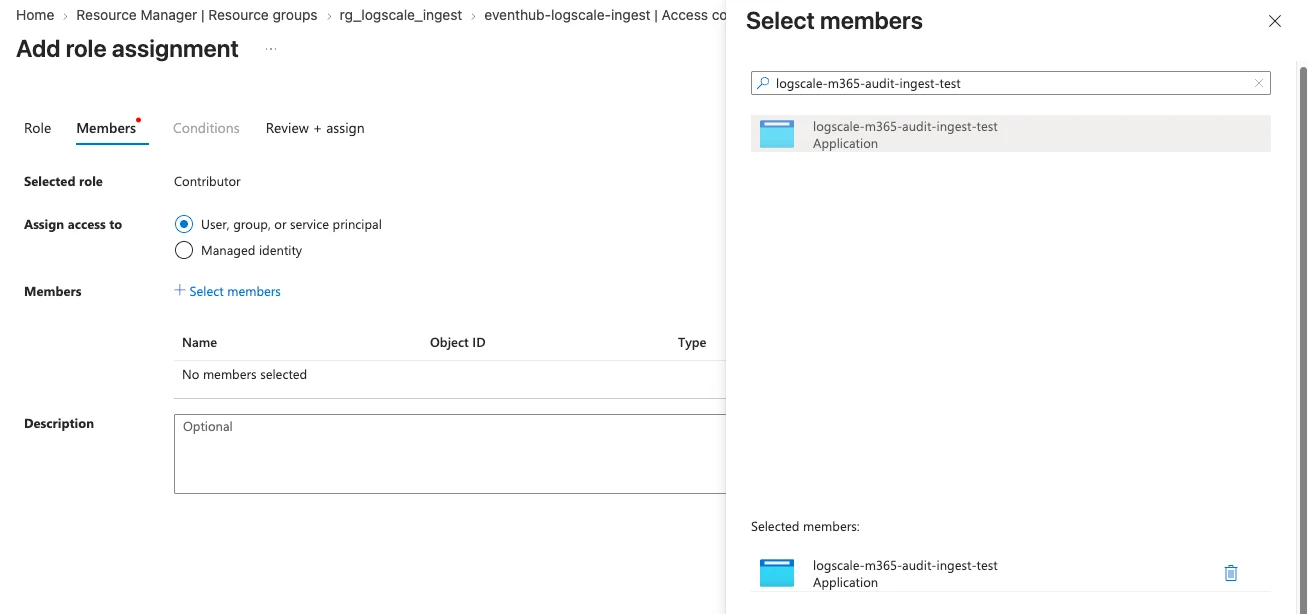The height and width of the screenshot is (614, 1308).
Task: Select User, group, or service principal option
Action: 183,224
